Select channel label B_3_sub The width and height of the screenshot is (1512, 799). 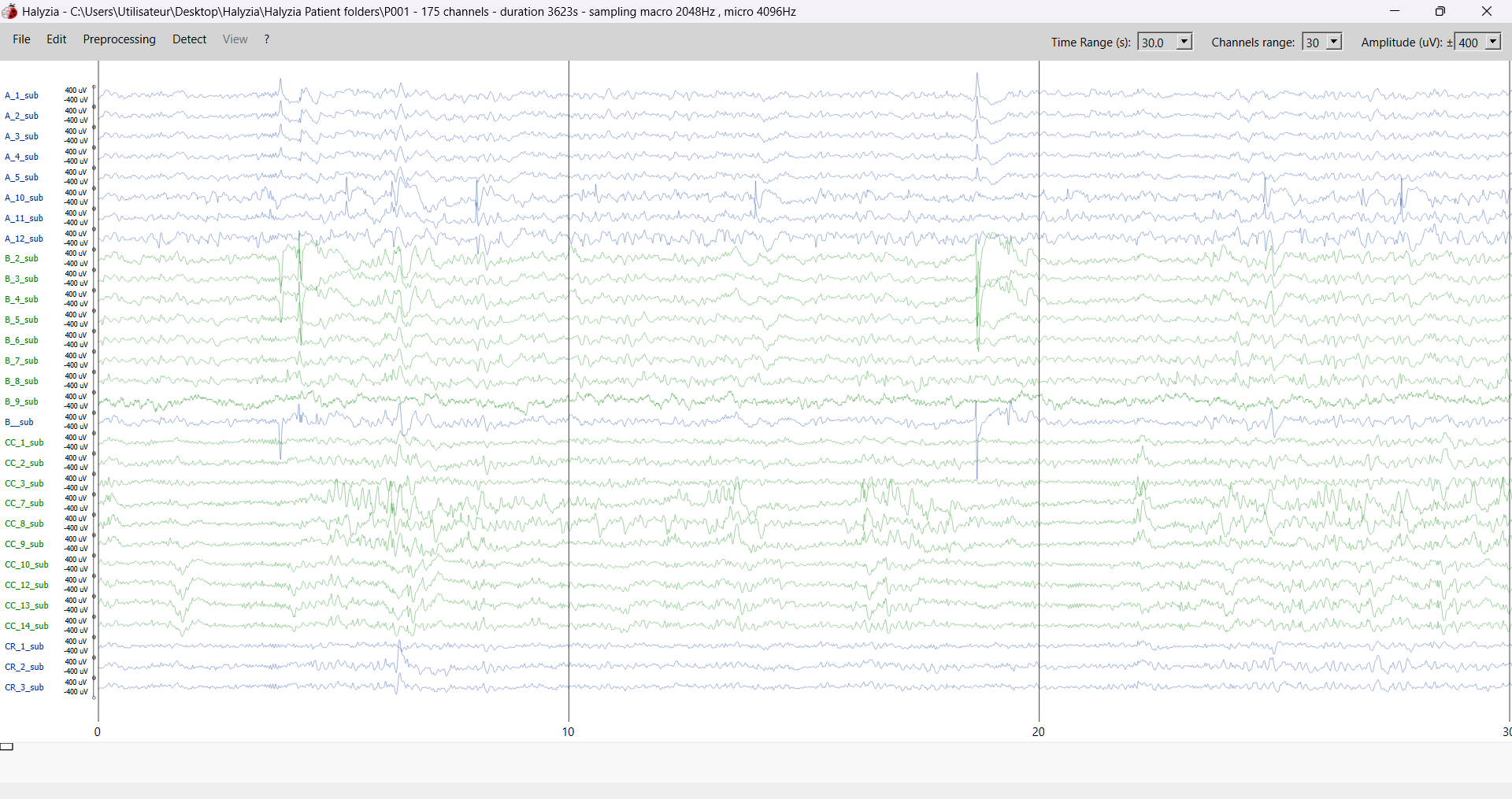tap(21, 279)
